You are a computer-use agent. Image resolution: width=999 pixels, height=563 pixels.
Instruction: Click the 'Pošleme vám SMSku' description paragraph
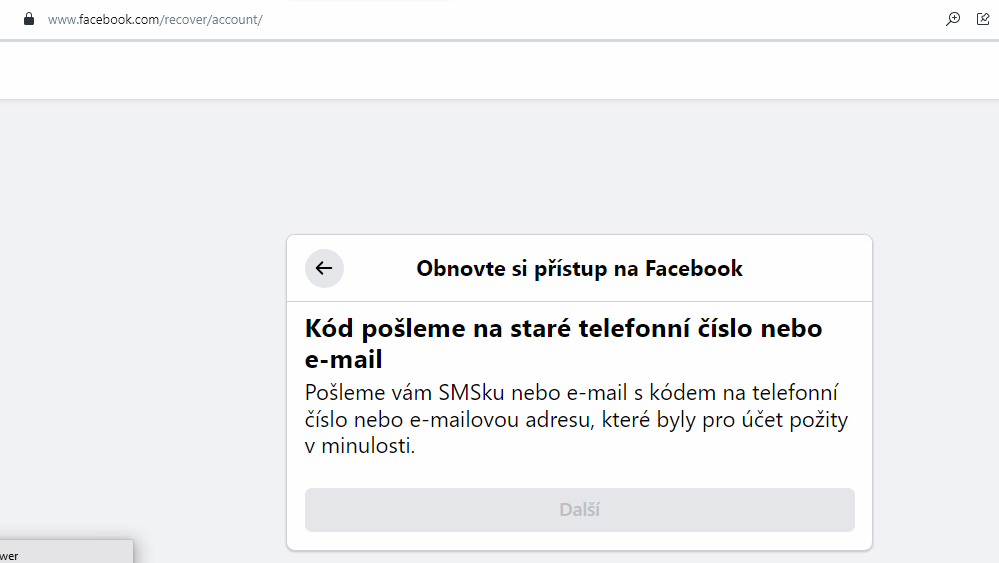click(x=577, y=419)
